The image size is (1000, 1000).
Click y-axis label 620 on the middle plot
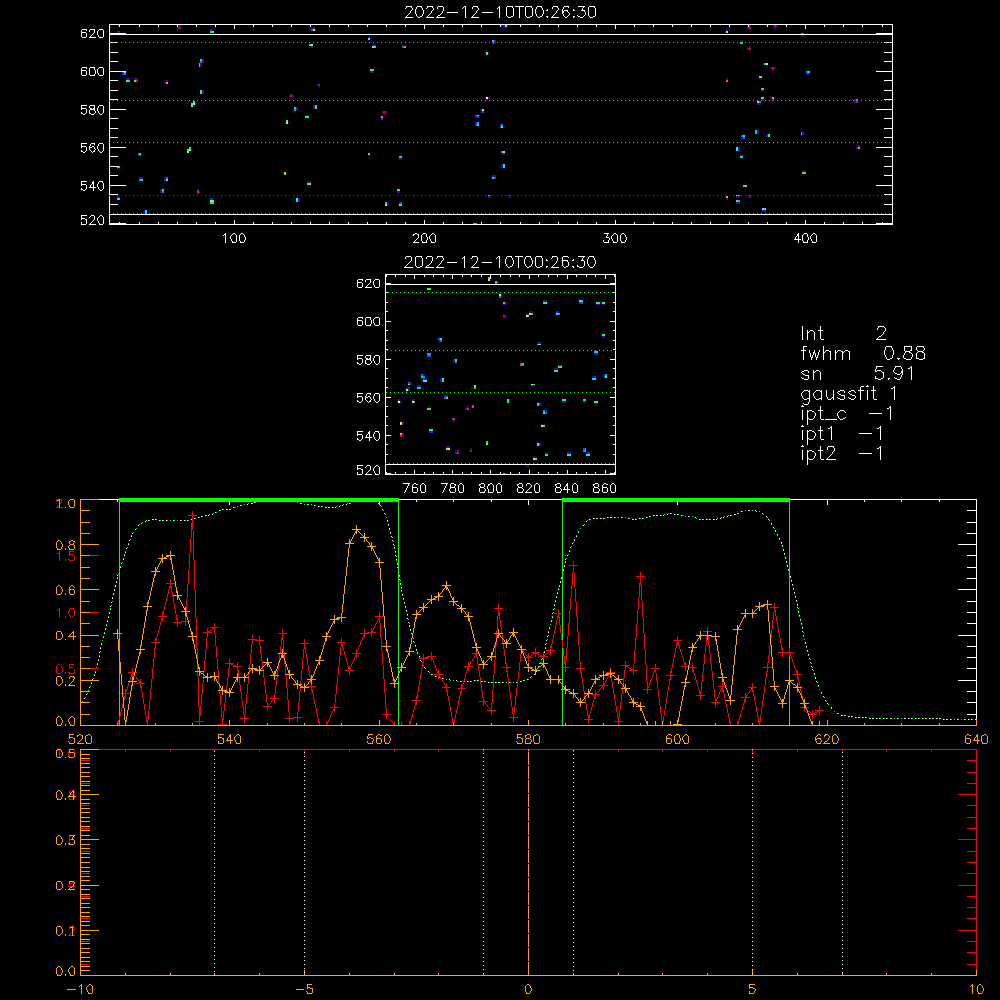coord(369,283)
